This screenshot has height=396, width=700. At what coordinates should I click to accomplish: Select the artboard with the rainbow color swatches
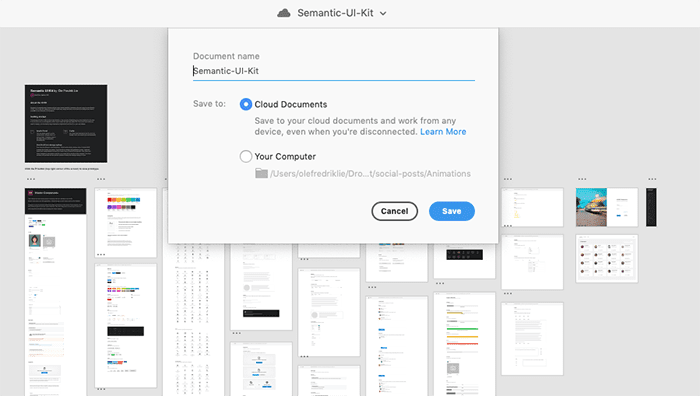click(125, 223)
